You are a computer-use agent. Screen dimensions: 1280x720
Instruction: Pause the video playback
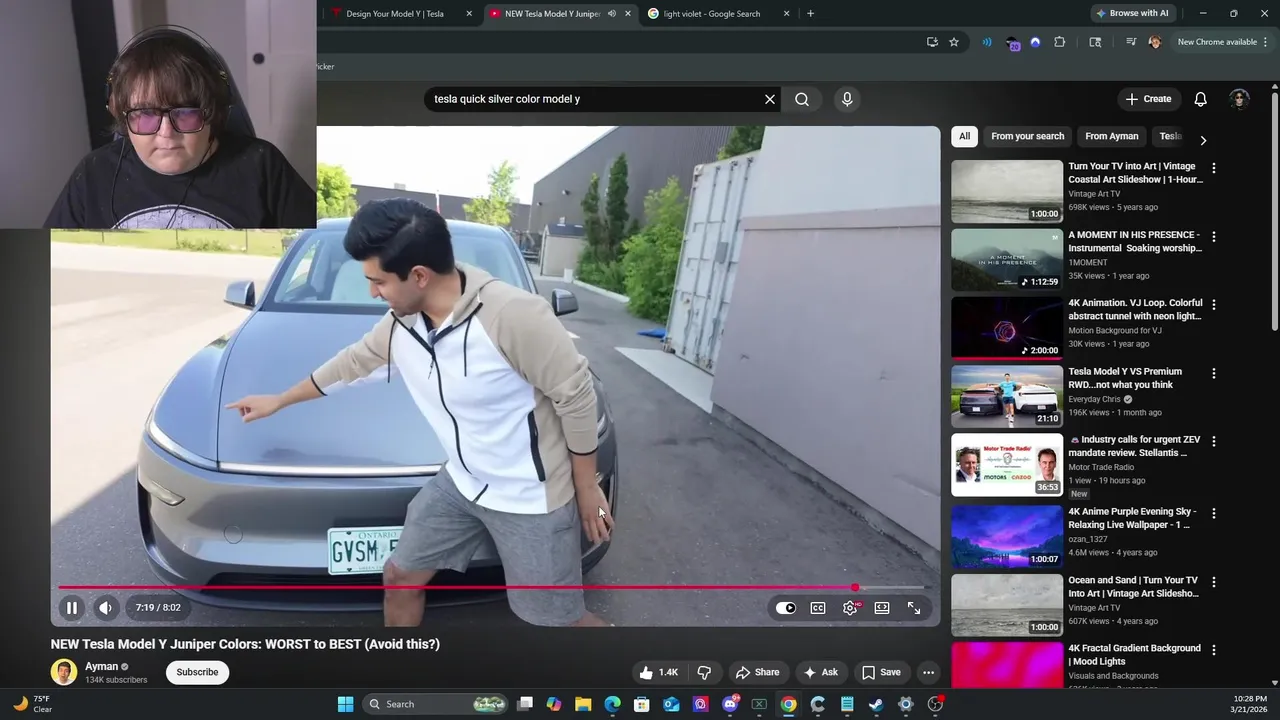pos(72,608)
